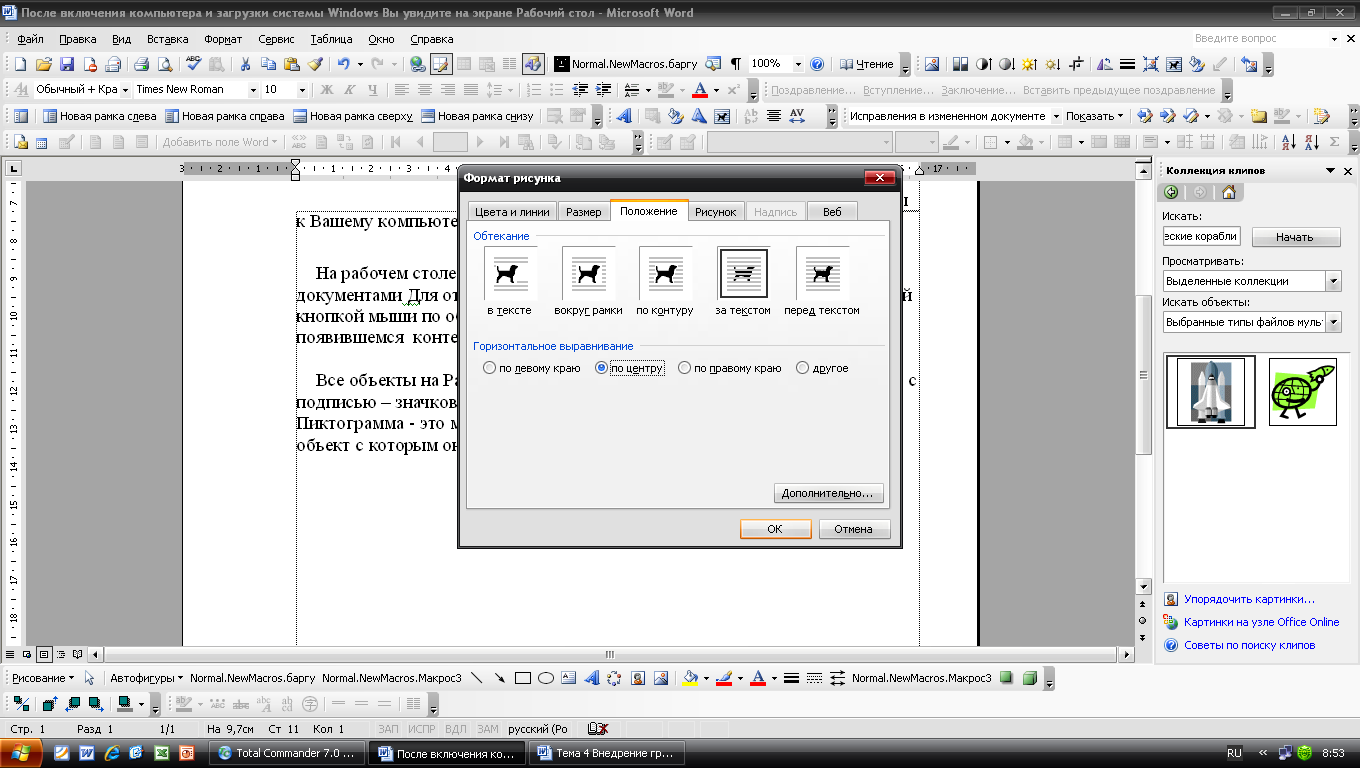
Task: Click the More Contrast icon
Action: click(982, 64)
